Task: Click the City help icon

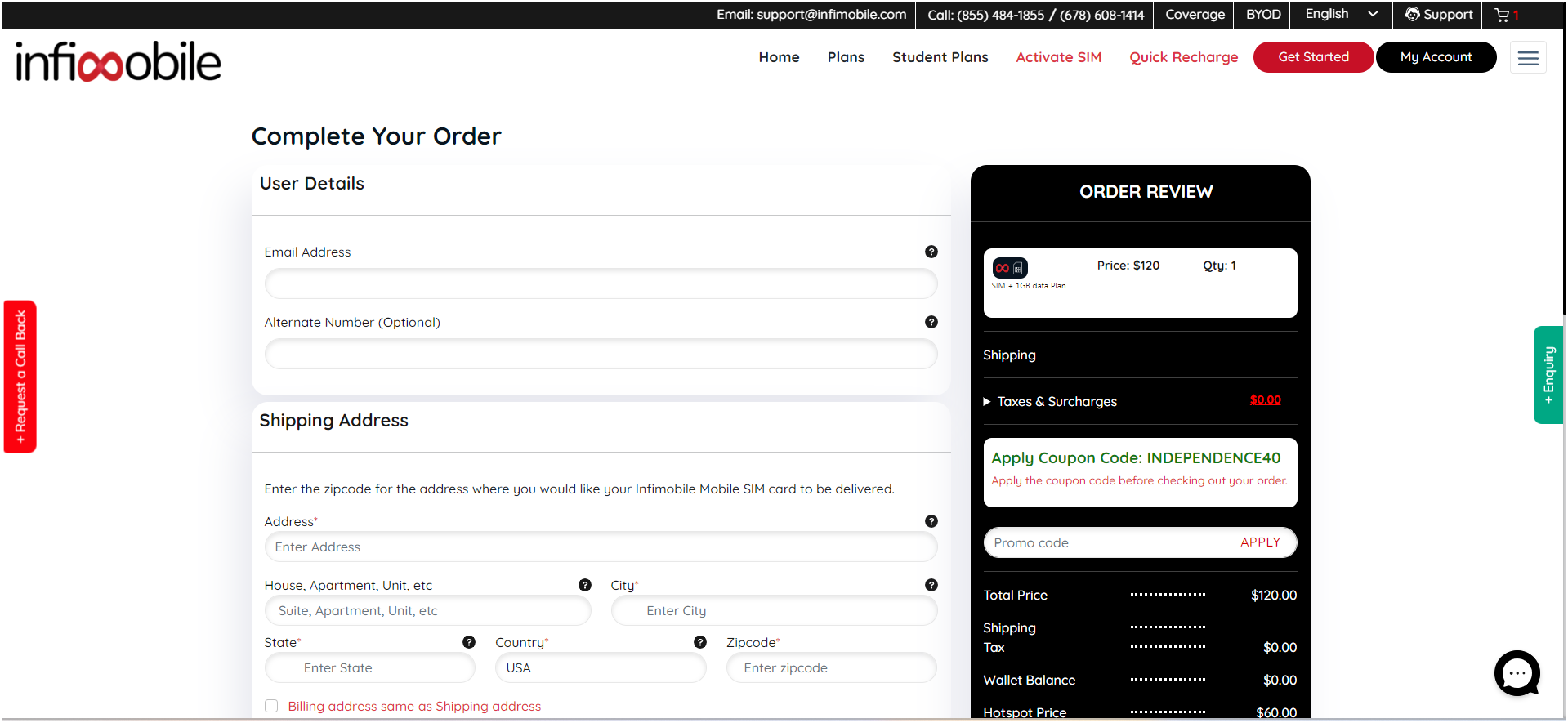Action: (931, 585)
